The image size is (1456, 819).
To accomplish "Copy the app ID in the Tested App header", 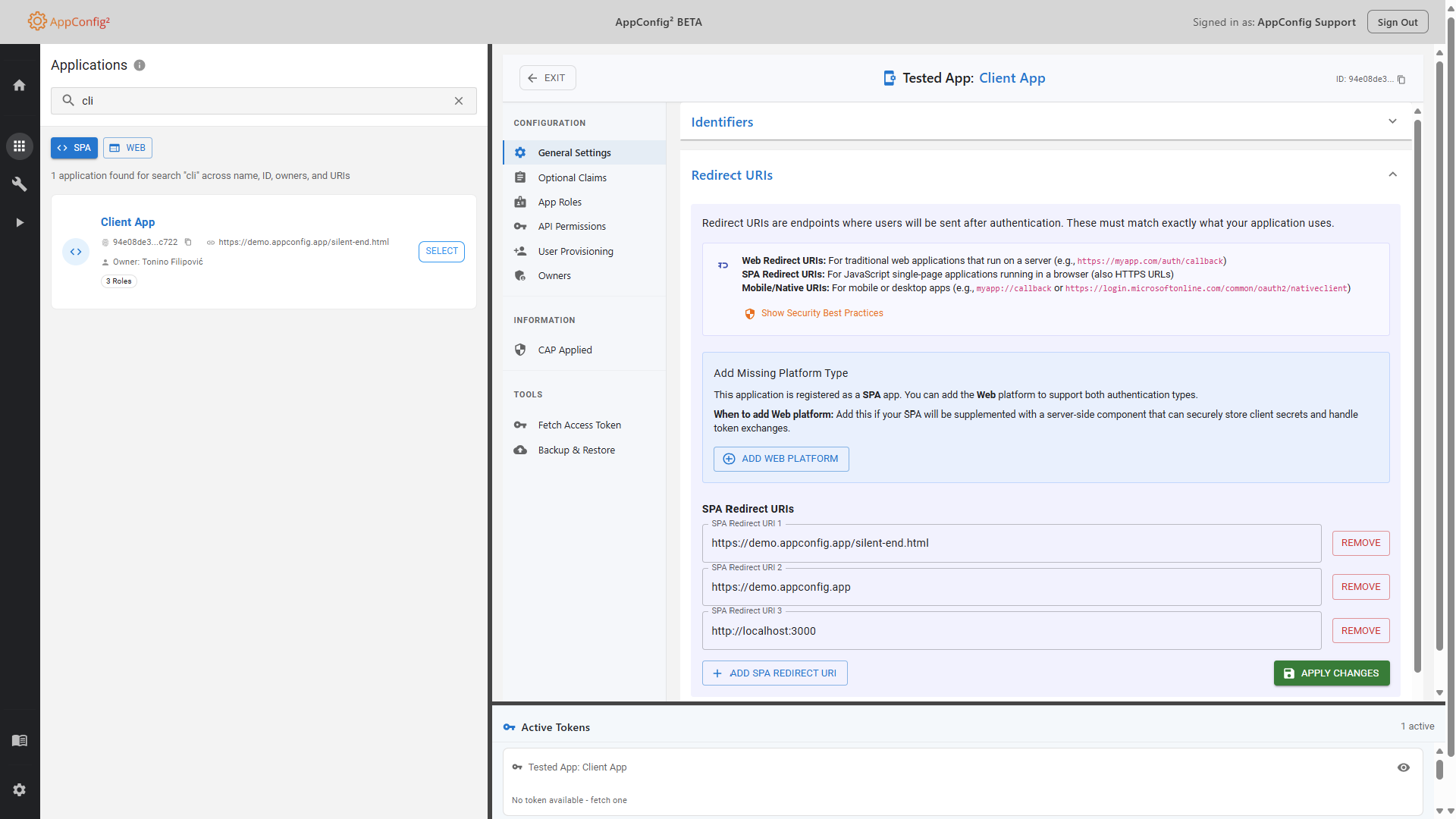I will click(x=1401, y=79).
